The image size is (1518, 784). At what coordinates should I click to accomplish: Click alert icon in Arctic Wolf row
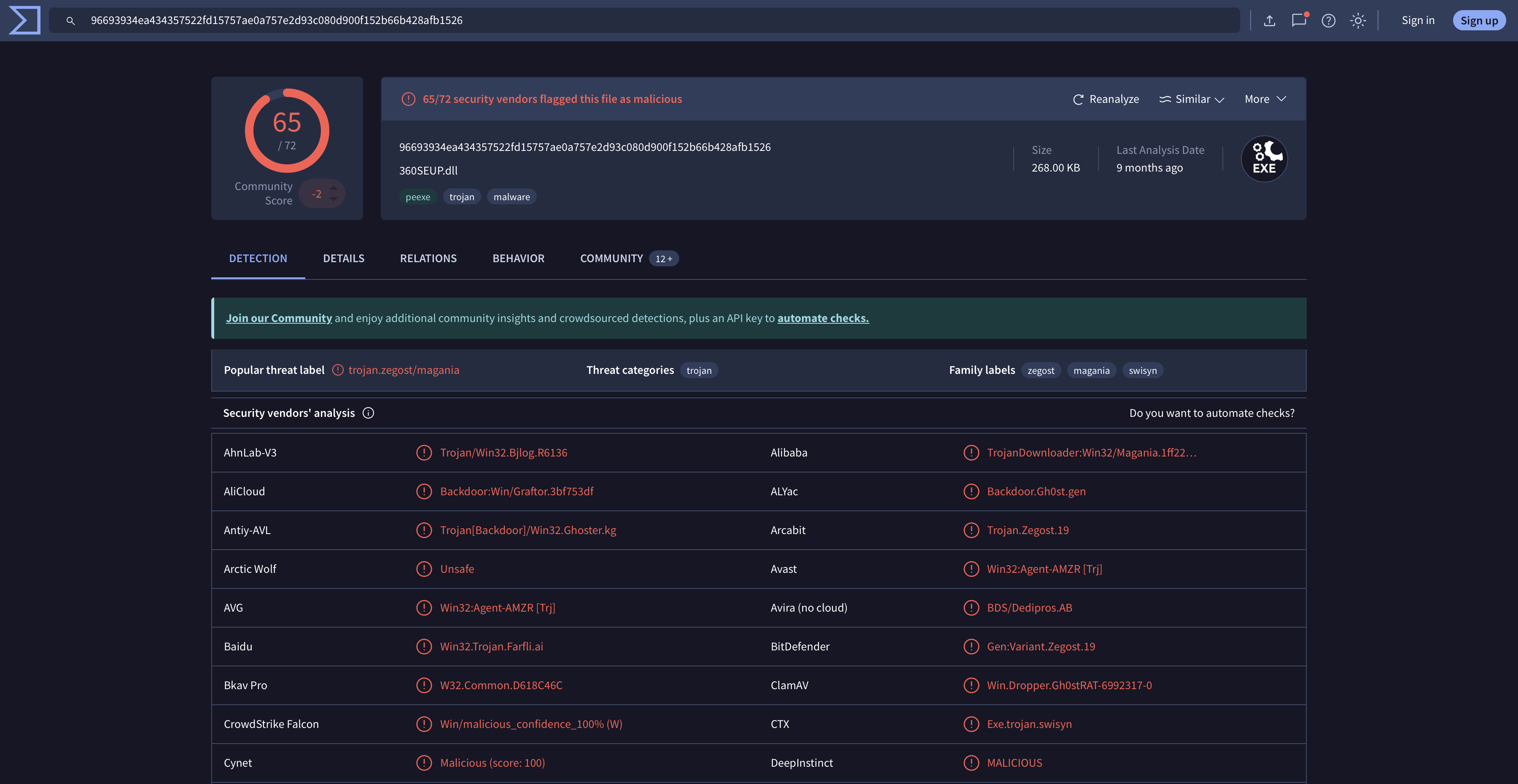(x=424, y=569)
